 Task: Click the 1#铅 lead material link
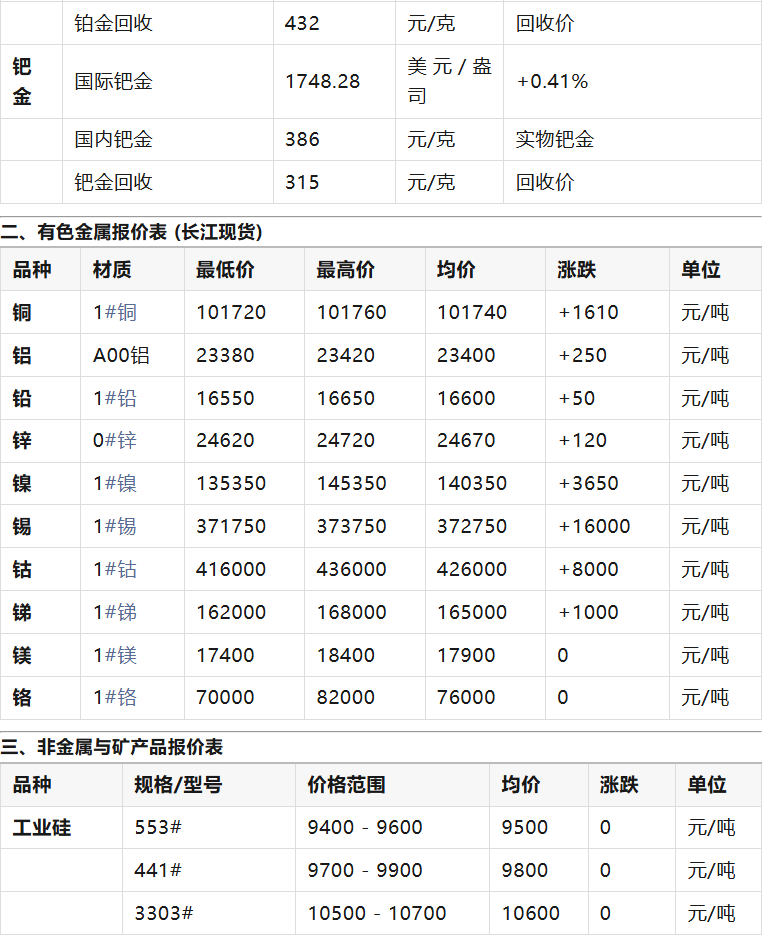pos(115,399)
